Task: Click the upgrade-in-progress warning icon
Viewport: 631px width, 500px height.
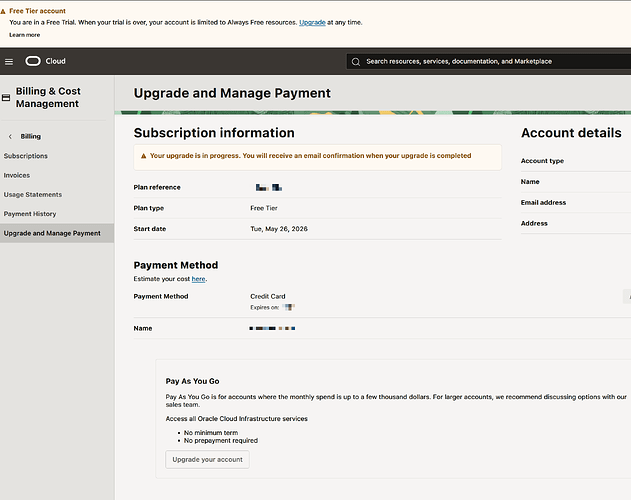Action: tap(143, 156)
